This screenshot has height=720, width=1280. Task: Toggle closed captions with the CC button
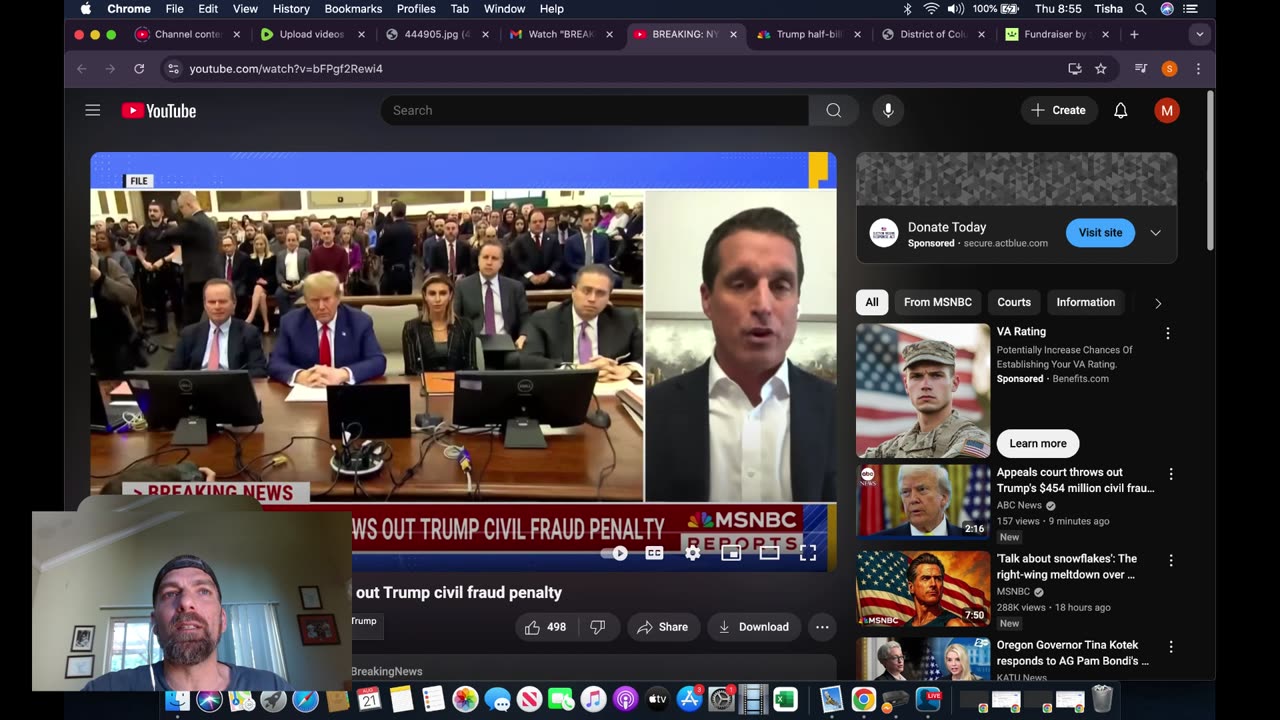pos(654,553)
